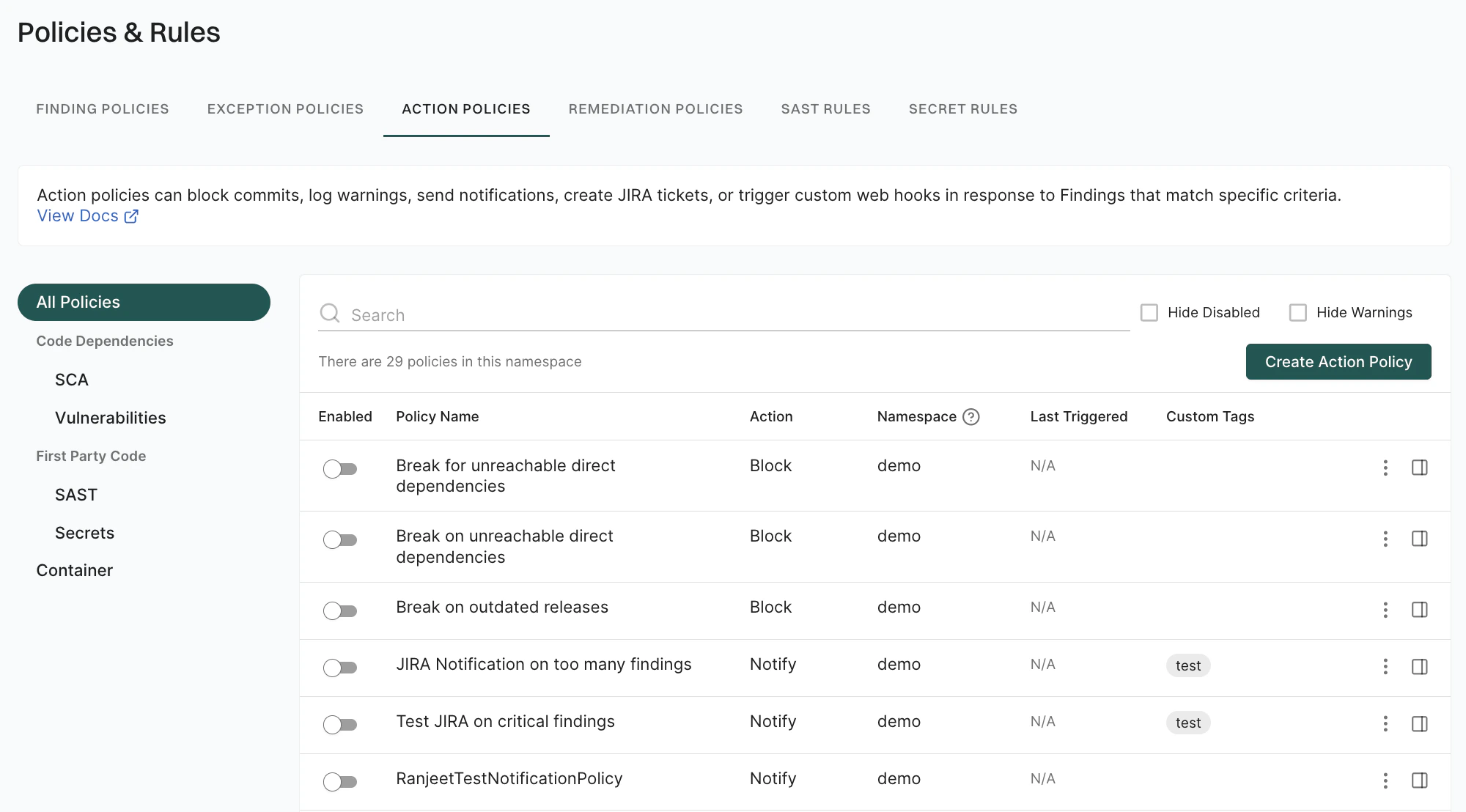Open three-dot menu for Break for unreachable direct dependencies
This screenshot has width=1466, height=812.
coord(1385,468)
